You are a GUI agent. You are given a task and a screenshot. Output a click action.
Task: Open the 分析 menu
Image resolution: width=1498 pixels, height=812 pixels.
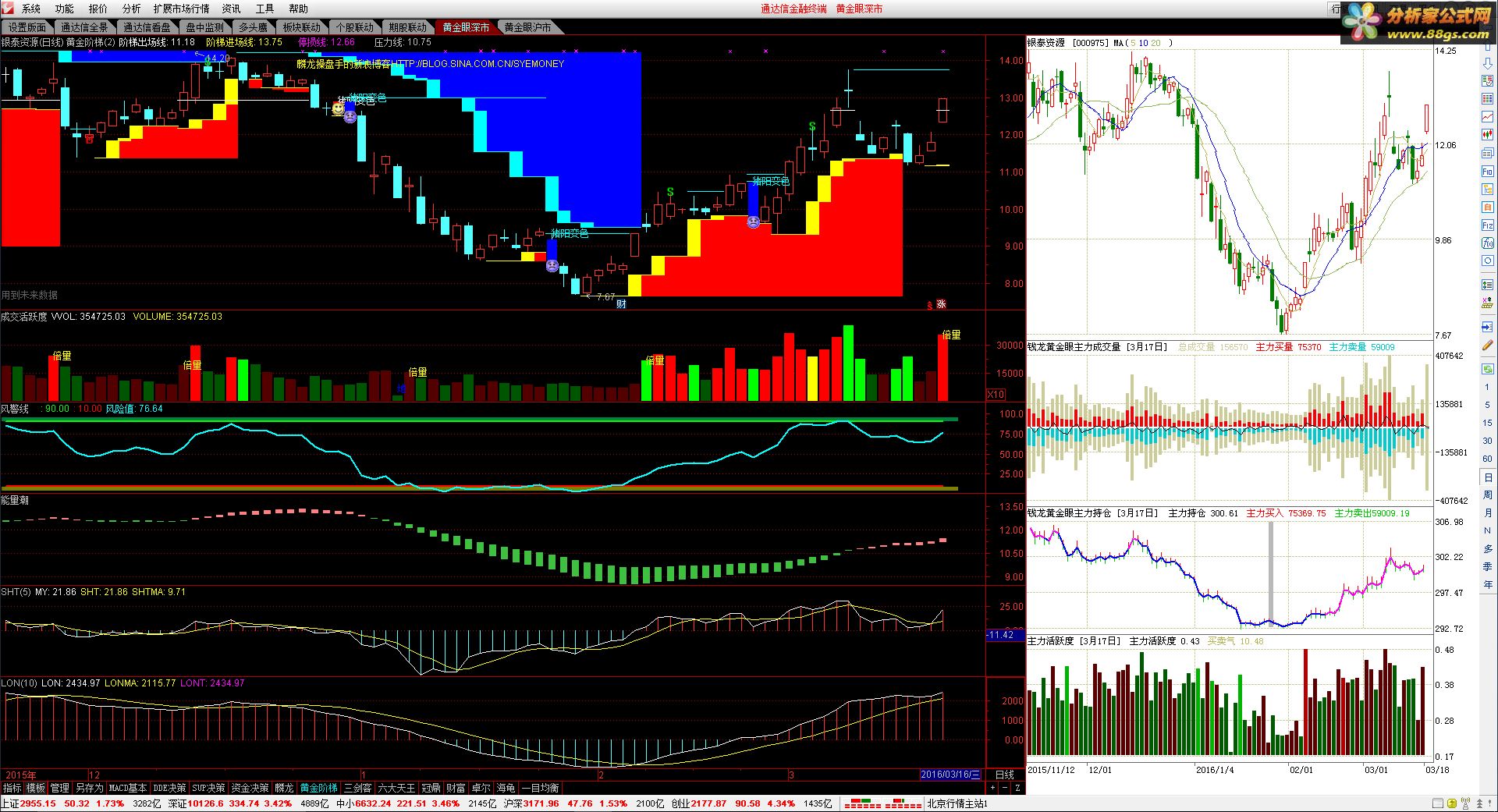[x=131, y=9]
